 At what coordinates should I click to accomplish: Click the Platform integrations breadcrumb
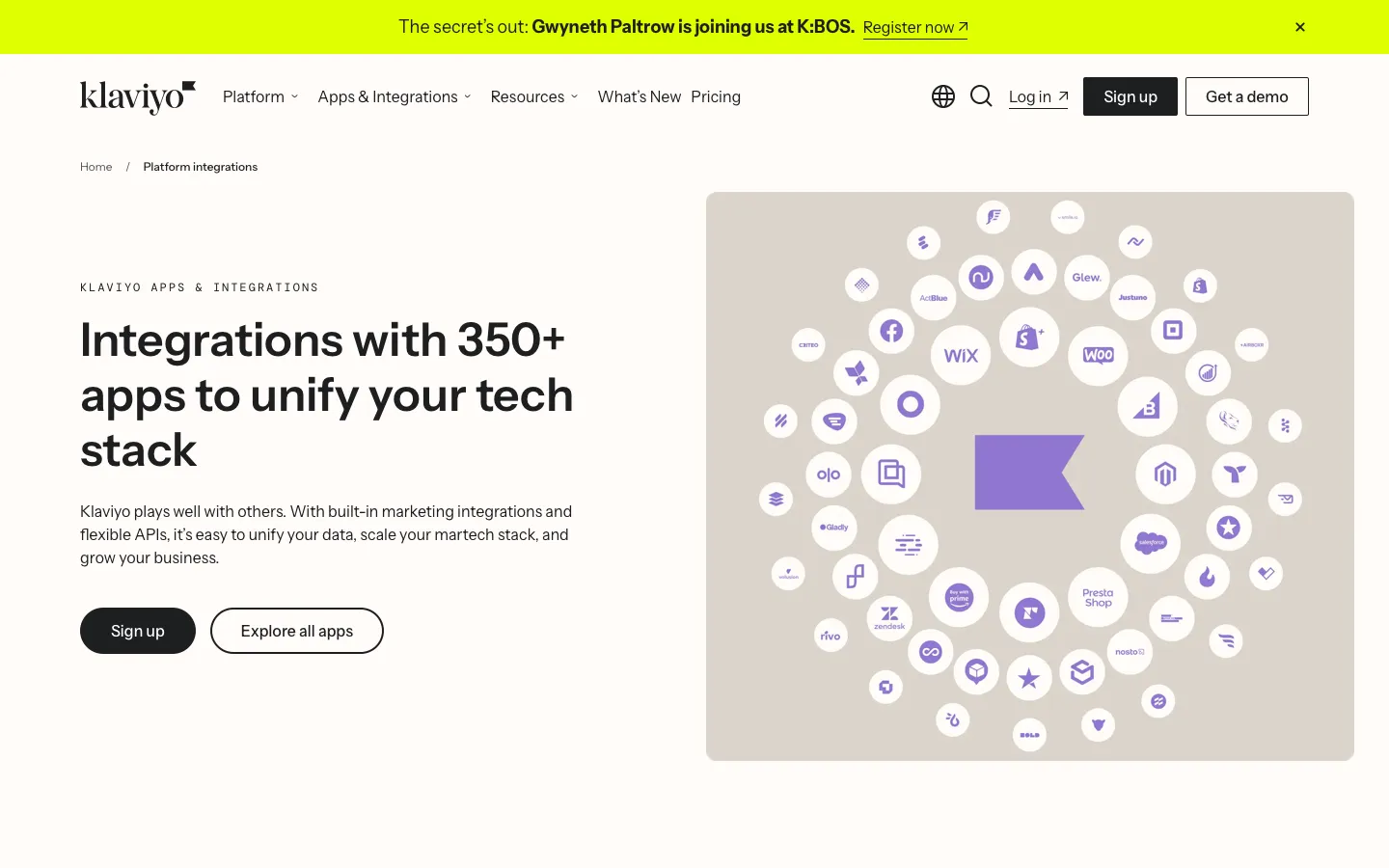pos(201,167)
